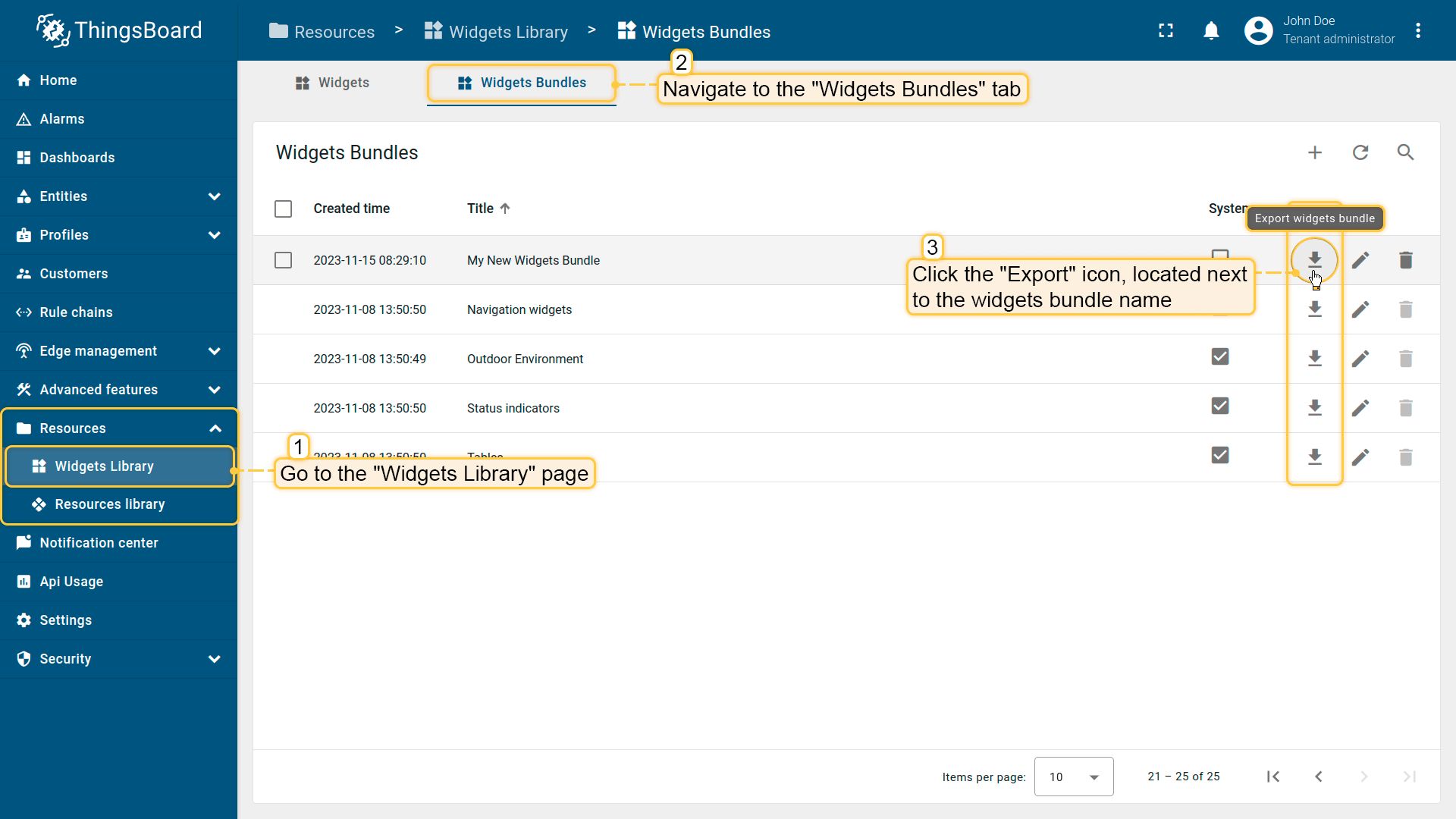Go to the previous page of results

(1319, 777)
